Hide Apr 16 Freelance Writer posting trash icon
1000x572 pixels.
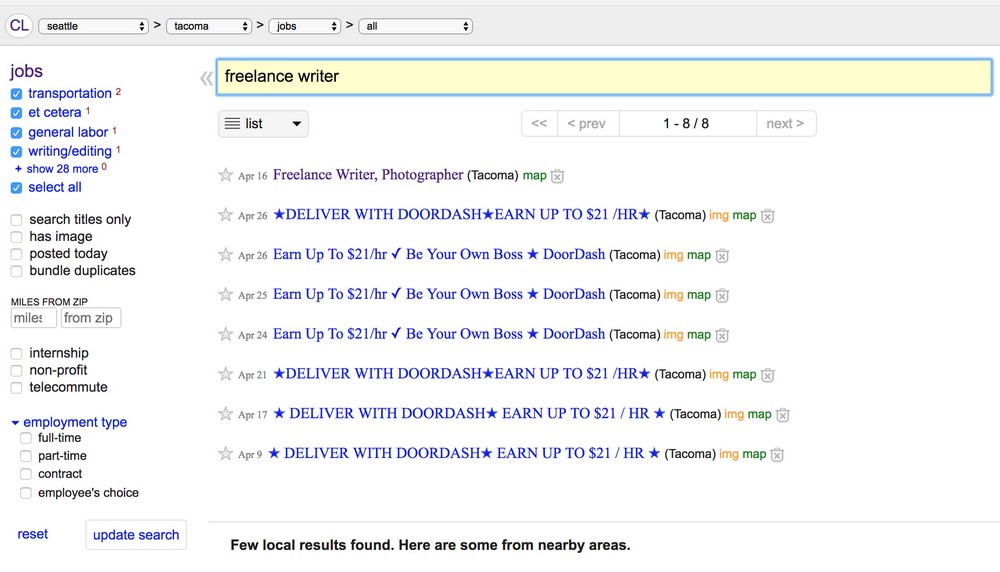(557, 176)
